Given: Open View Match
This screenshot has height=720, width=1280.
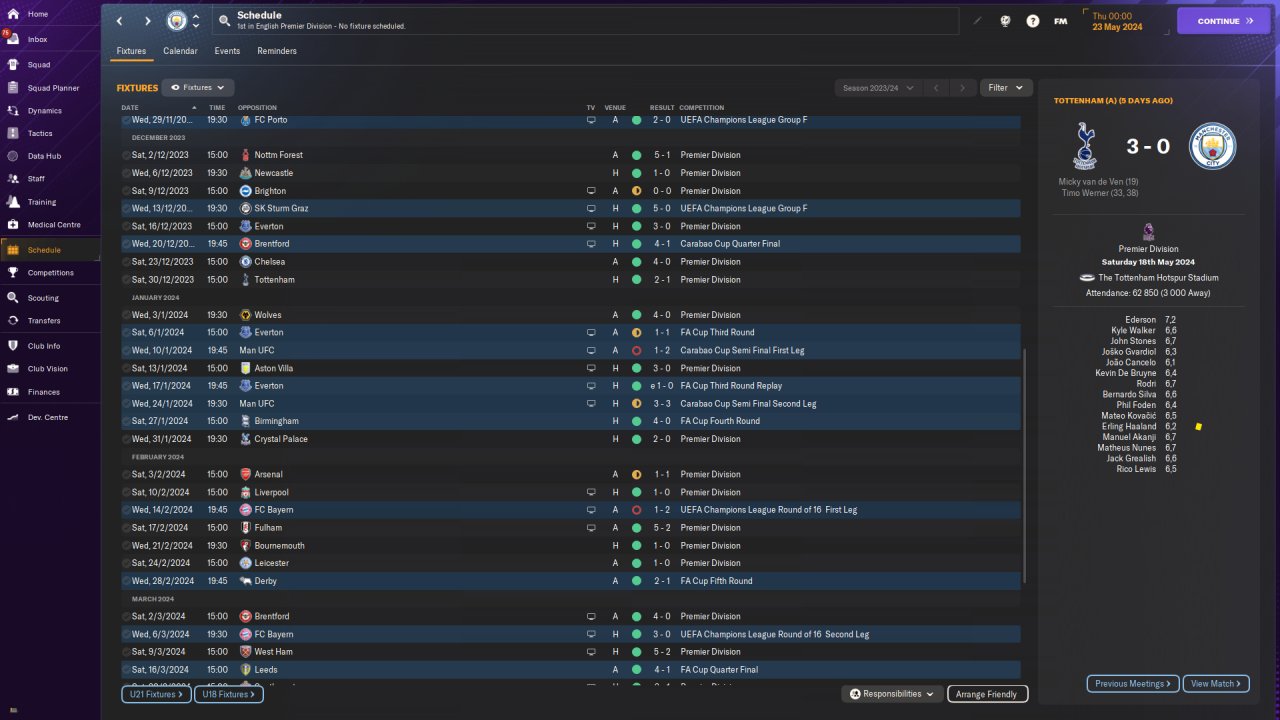Looking at the screenshot, I should pos(1216,684).
